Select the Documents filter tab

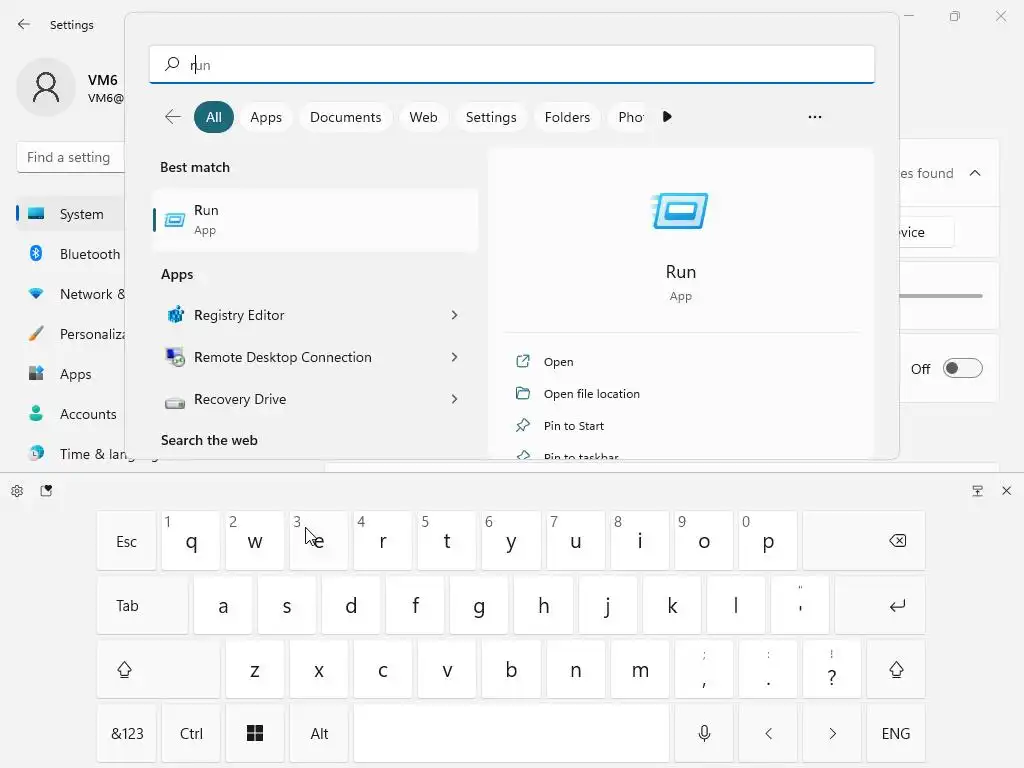pyautogui.click(x=345, y=117)
